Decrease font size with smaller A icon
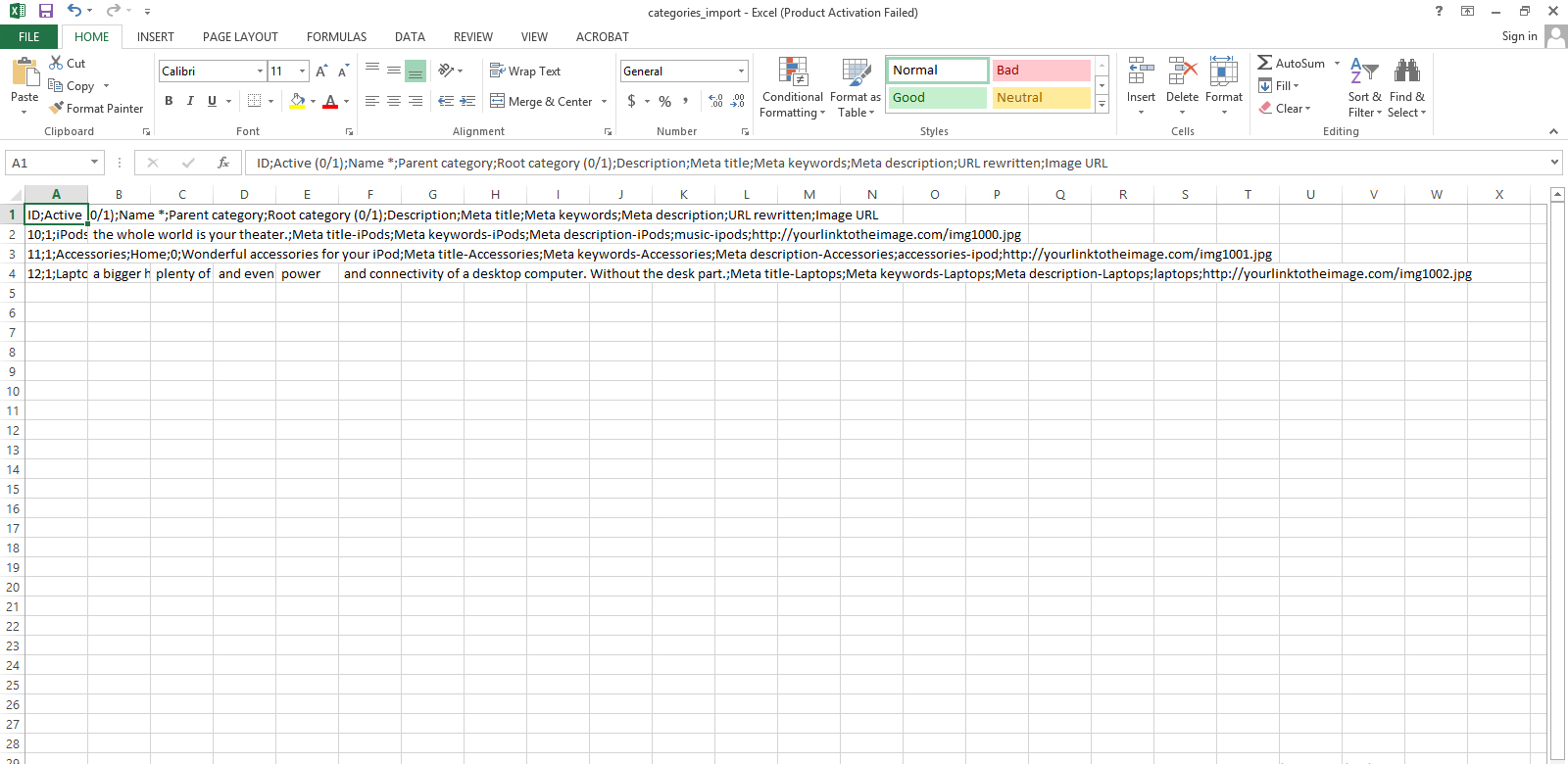The width and height of the screenshot is (1568, 764). (x=343, y=71)
